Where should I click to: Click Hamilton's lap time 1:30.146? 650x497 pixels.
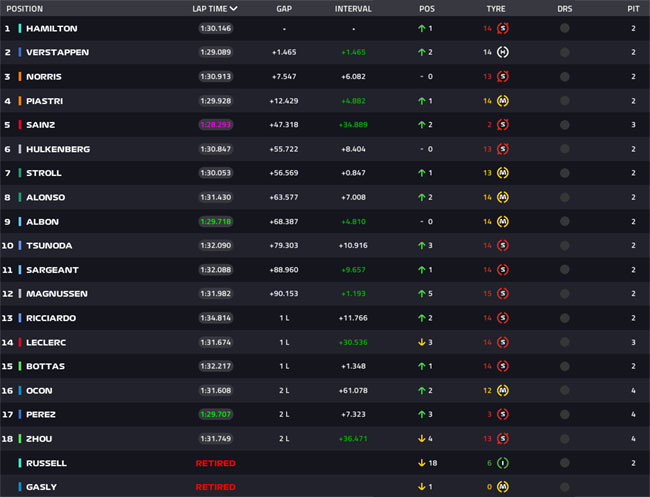(x=216, y=28)
